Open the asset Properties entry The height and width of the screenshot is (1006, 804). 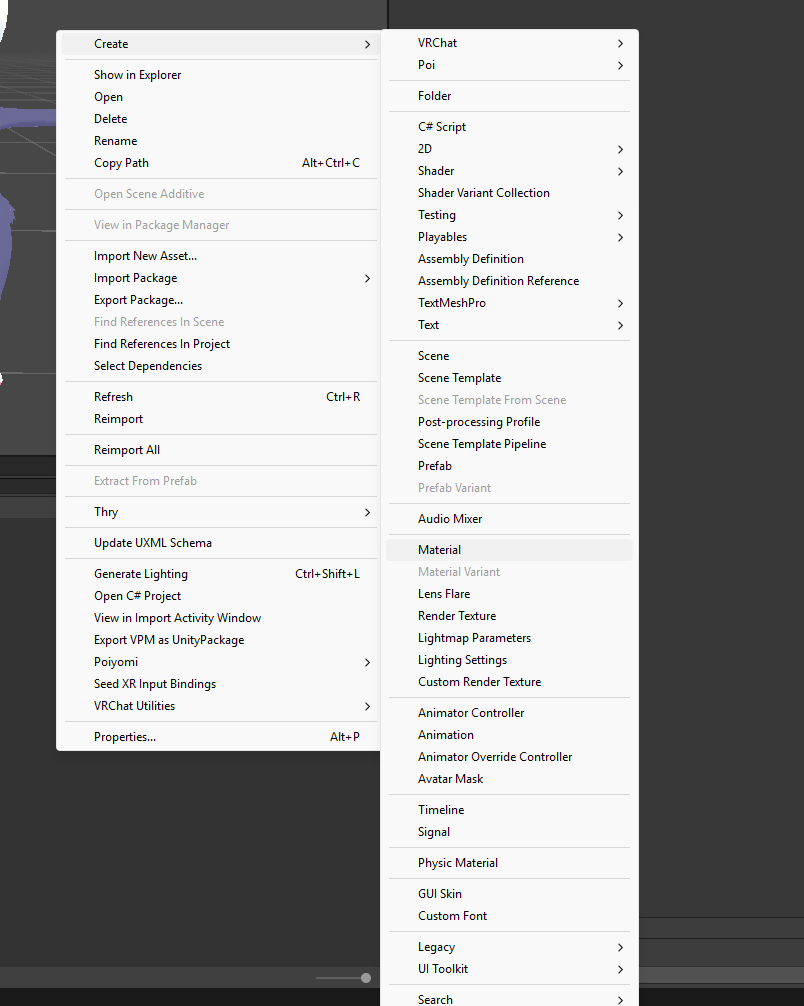125,737
